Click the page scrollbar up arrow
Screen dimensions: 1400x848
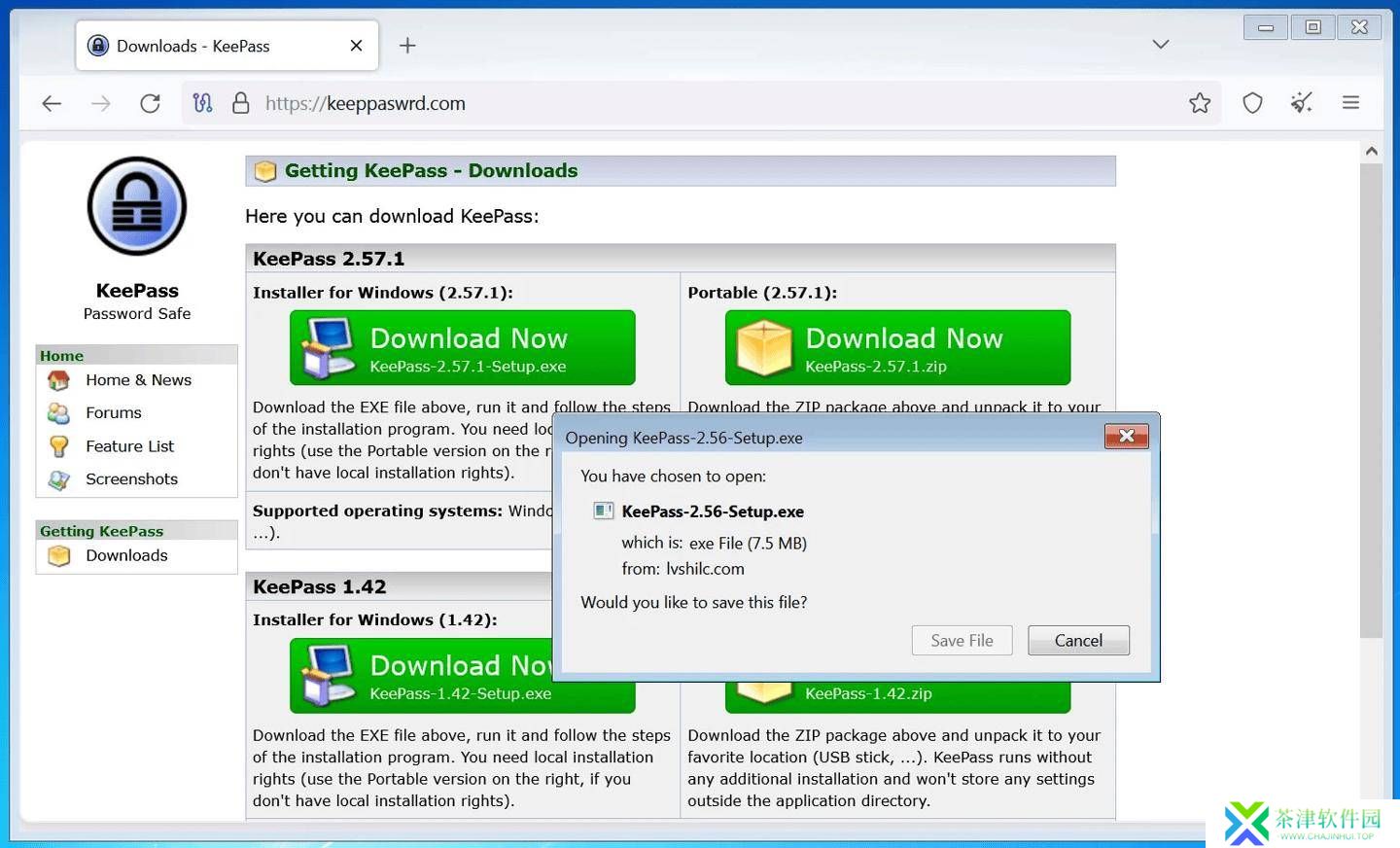[x=1372, y=152]
